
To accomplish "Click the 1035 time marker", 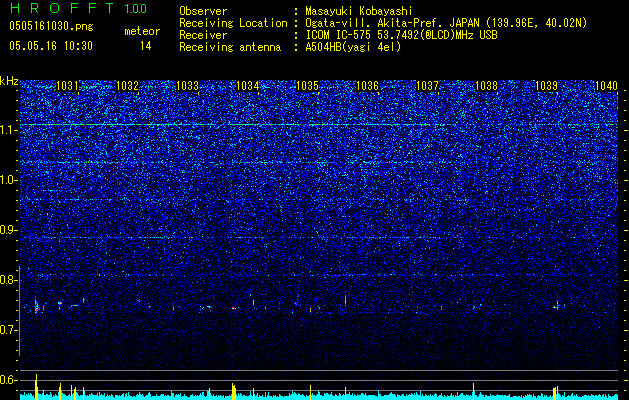I will (x=307, y=86).
